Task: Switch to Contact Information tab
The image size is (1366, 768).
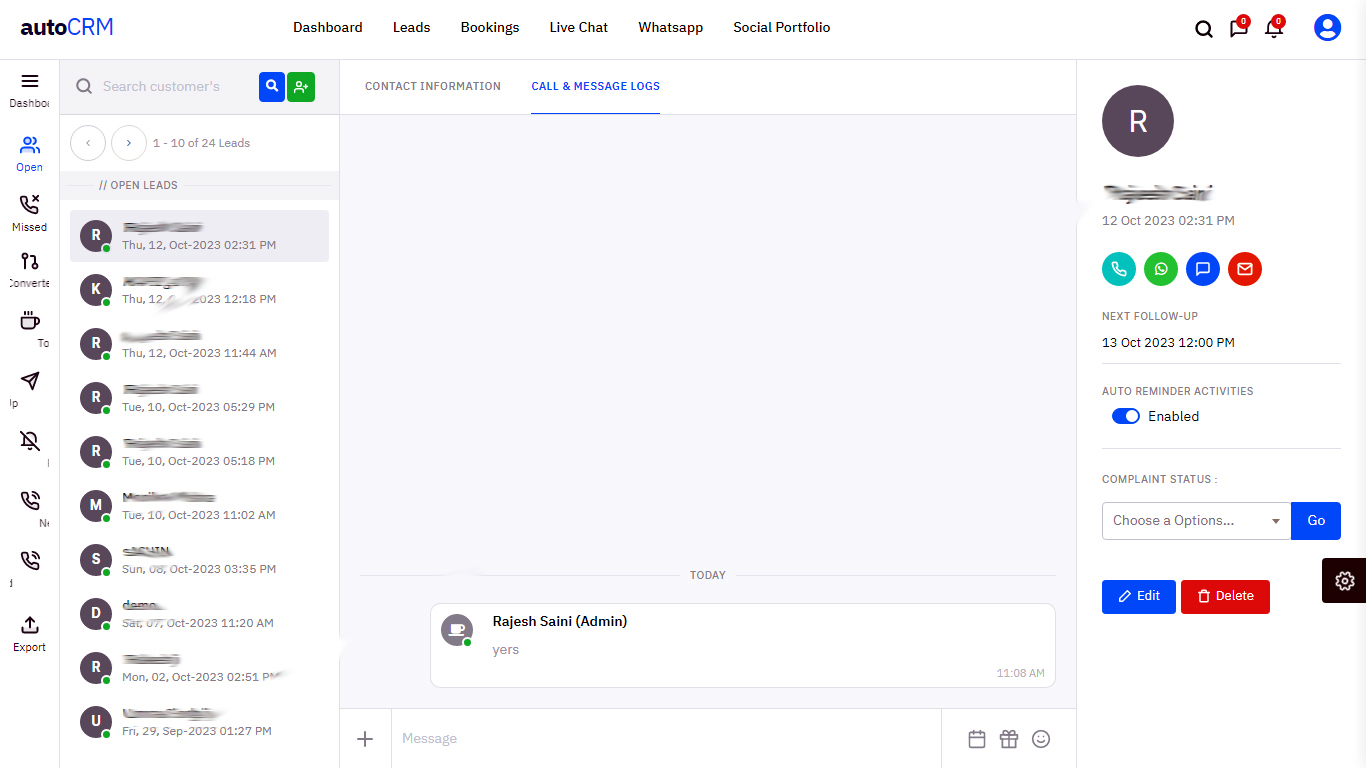Action: pos(433,86)
